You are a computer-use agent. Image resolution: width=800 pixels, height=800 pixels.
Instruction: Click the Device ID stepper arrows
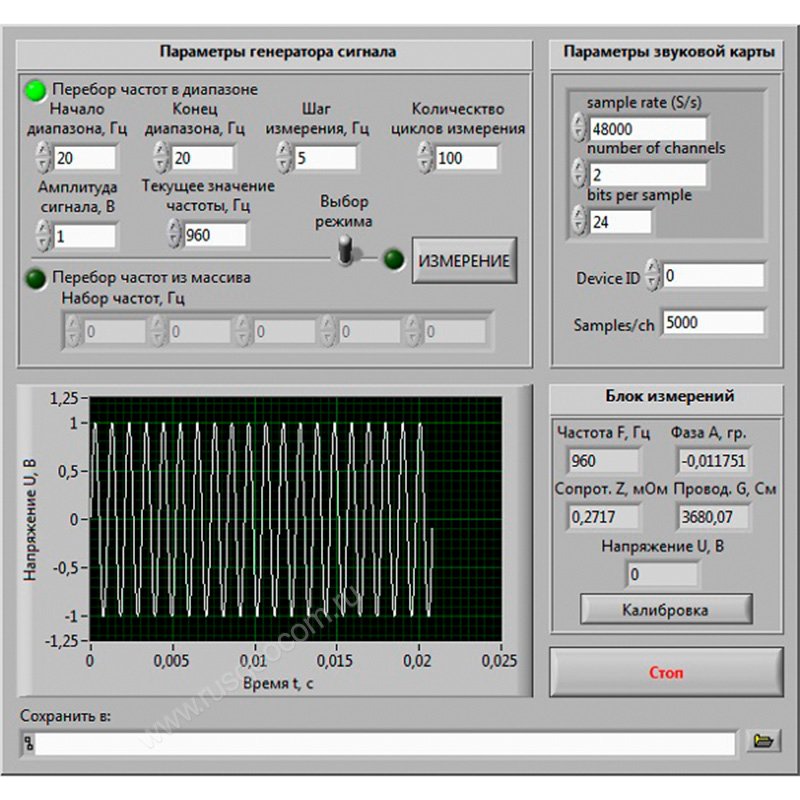pos(652,275)
